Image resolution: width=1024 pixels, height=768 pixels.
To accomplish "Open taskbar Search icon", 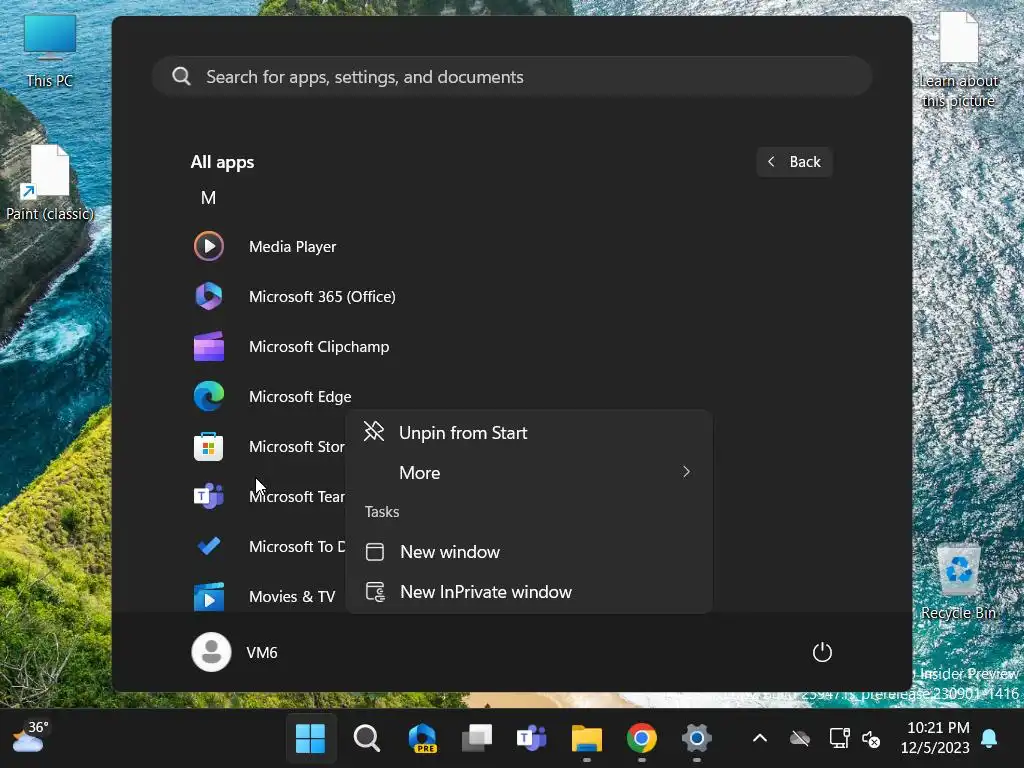I will point(366,738).
